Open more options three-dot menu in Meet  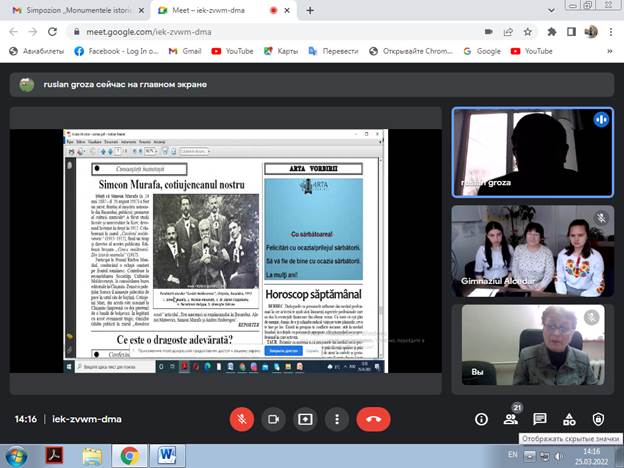338,419
